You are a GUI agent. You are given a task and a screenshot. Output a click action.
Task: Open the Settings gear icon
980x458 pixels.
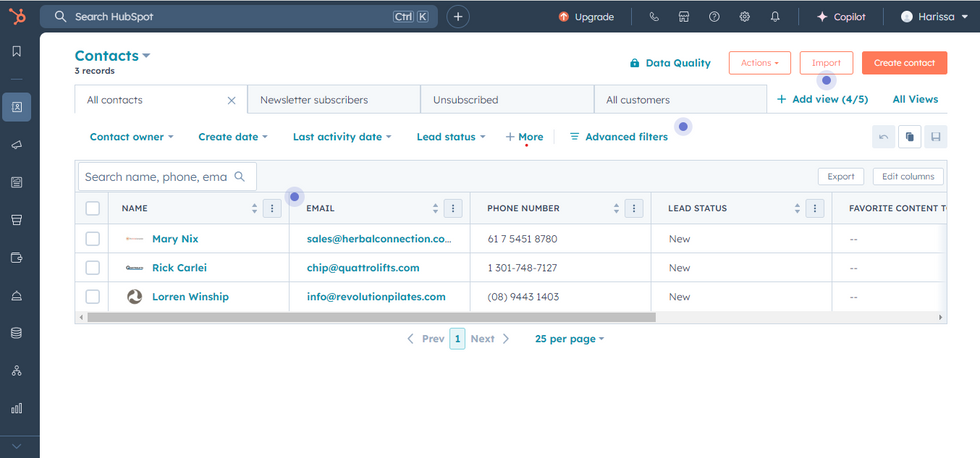(x=744, y=17)
